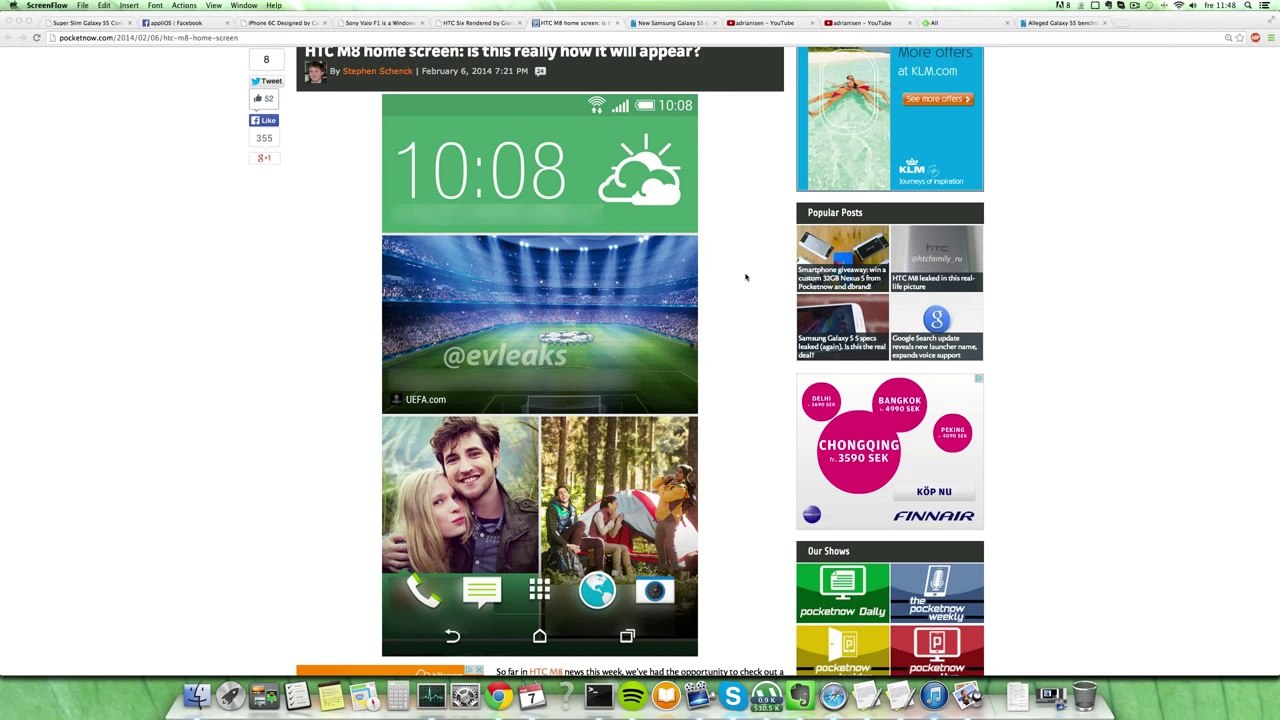Open Calculator in the dock
Screen dimensions: 1280x720
click(x=398, y=695)
